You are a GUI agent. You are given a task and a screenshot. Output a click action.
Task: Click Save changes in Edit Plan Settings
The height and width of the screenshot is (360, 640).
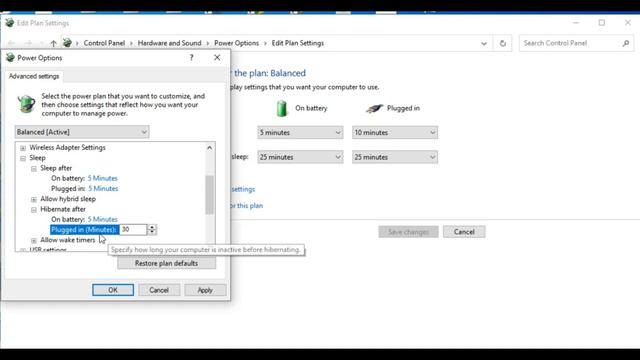pyautogui.click(x=408, y=232)
